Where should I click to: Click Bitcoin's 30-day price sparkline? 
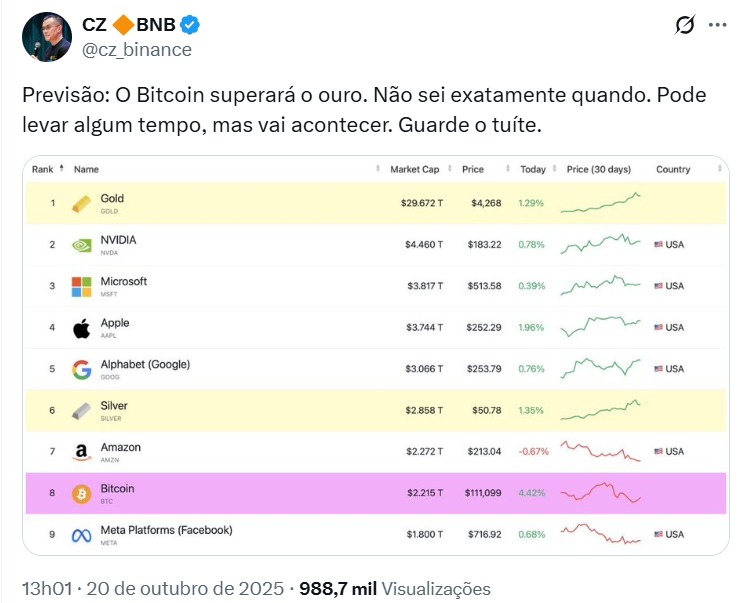tap(600, 493)
